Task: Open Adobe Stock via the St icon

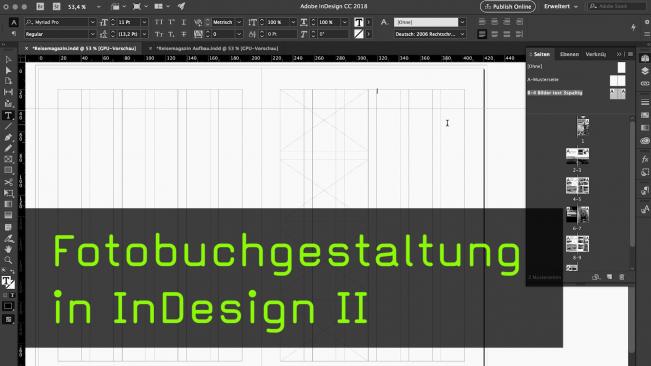Action: click(x=57, y=7)
